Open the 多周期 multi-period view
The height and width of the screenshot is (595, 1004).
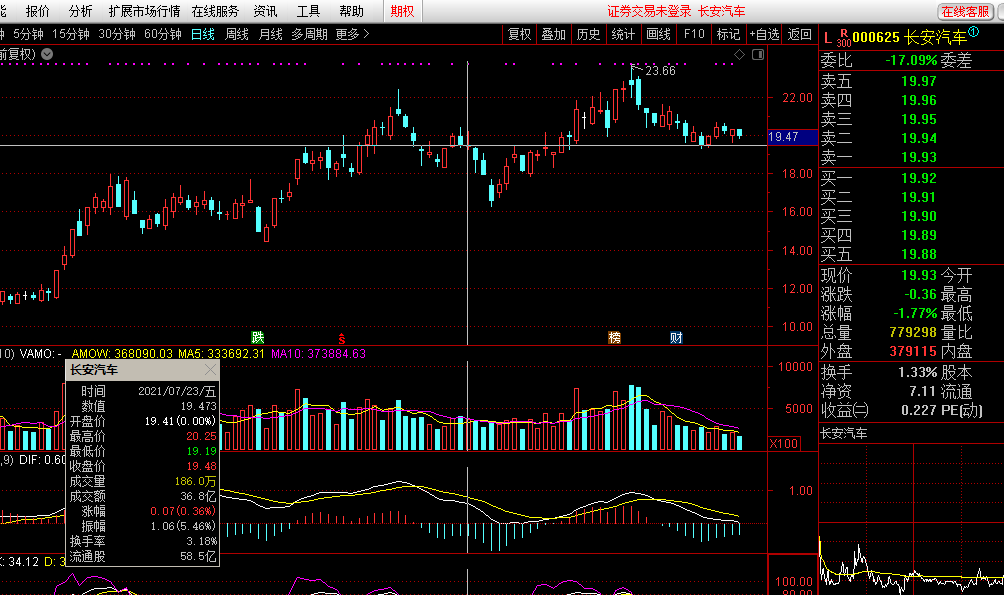tap(309, 35)
